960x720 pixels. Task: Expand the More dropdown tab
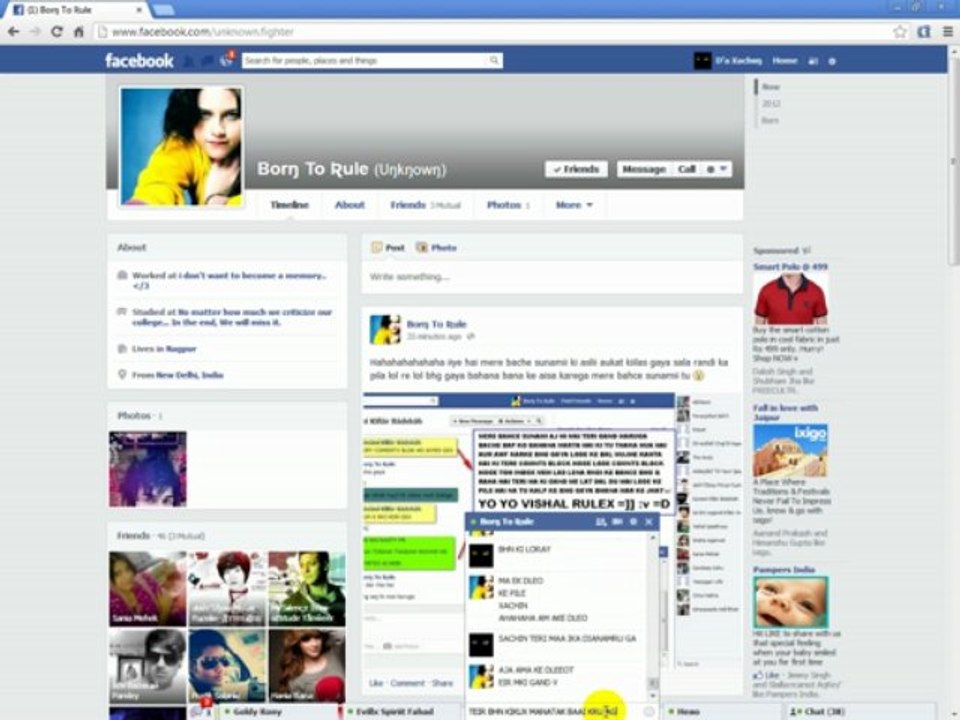pos(574,204)
